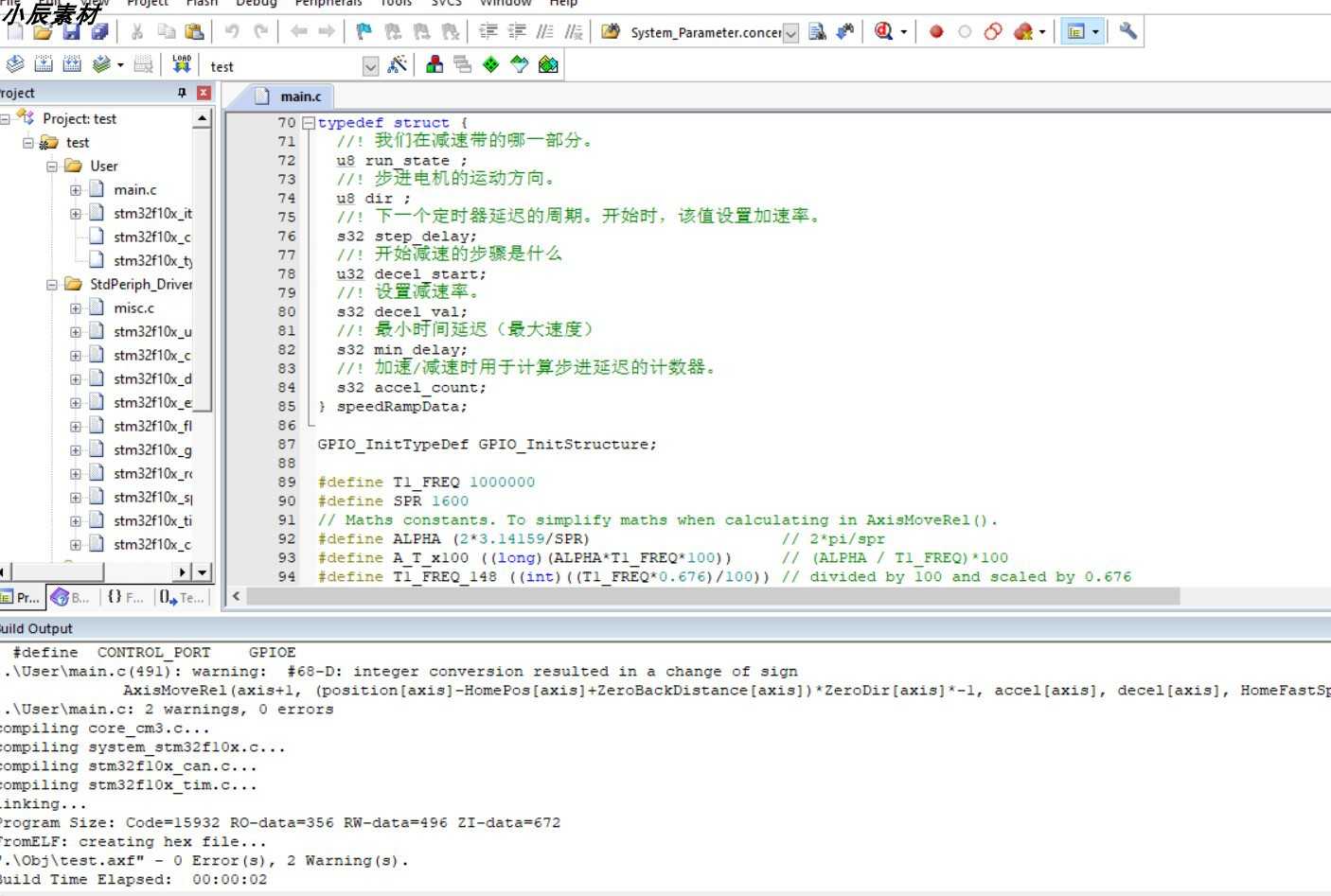Collapse the User folder in project tree

[x=53, y=167]
